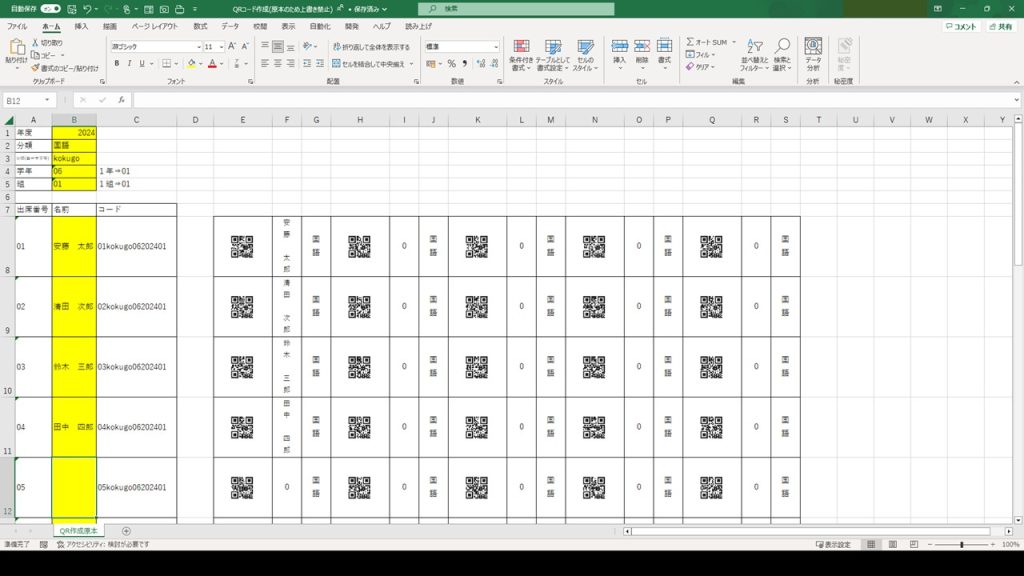Open 並べ替えとフィルター sort and filter

click(752, 53)
